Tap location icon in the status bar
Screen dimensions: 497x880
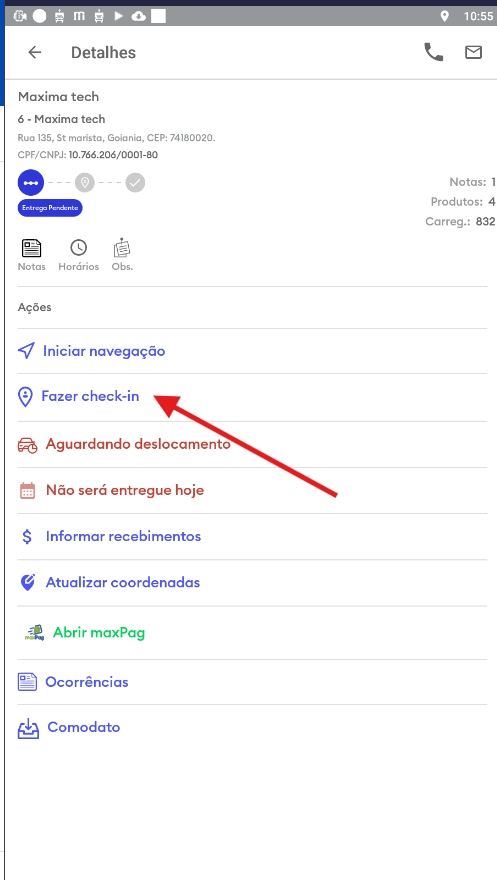444,16
